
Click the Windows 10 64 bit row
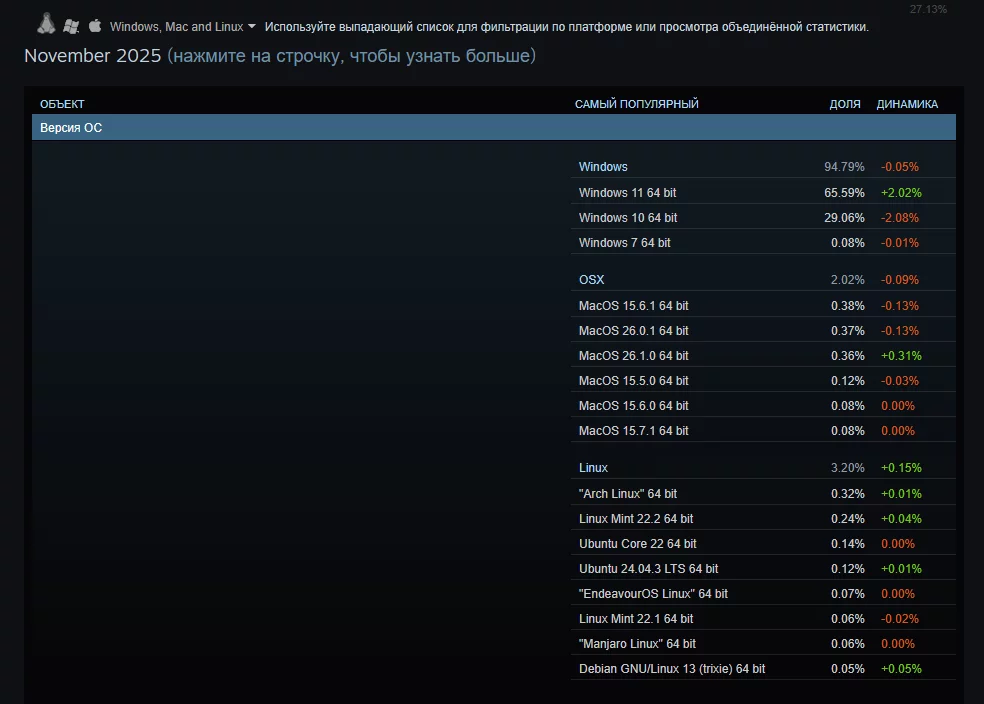click(x=628, y=218)
